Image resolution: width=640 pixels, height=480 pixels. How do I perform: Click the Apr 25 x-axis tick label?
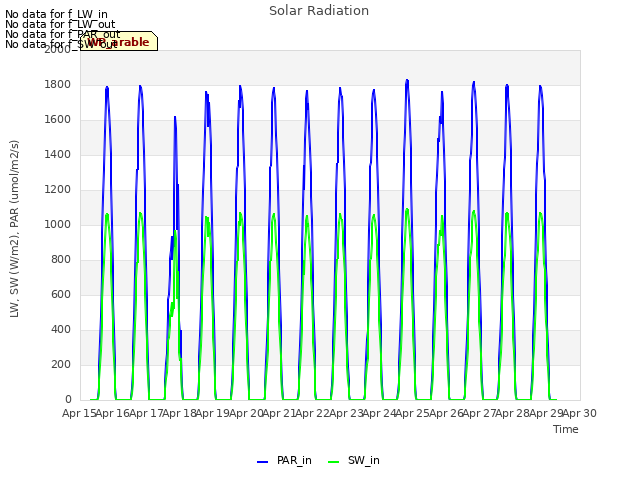[x=413, y=413]
